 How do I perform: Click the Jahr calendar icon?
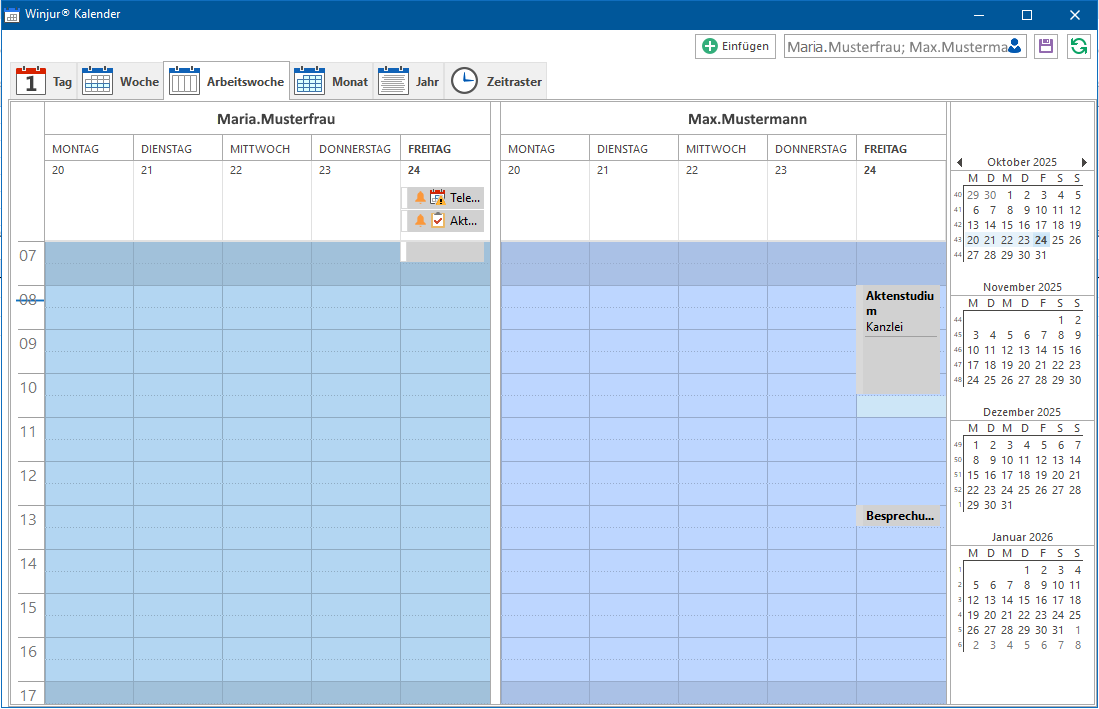(x=393, y=81)
